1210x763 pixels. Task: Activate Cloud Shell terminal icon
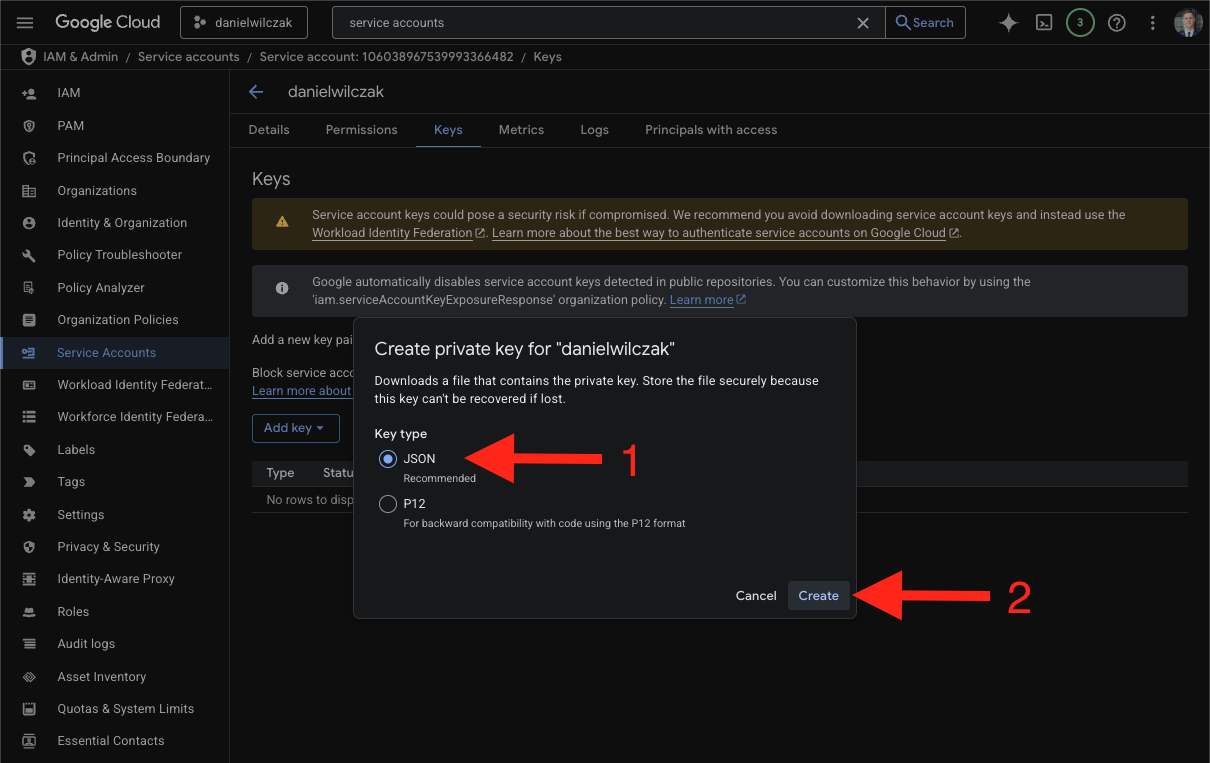[x=1044, y=22]
